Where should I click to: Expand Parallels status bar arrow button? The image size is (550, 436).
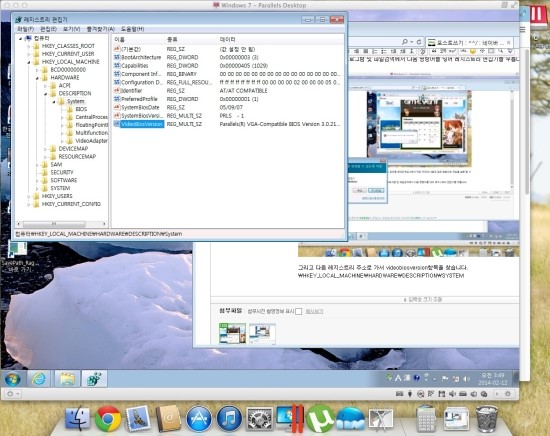click(x=497, y=394)
